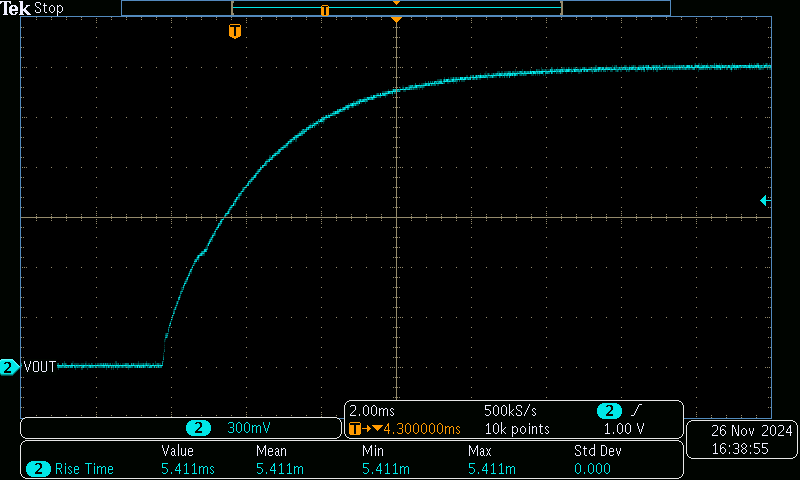Click the Stop acquisition status label

[48, 8]
